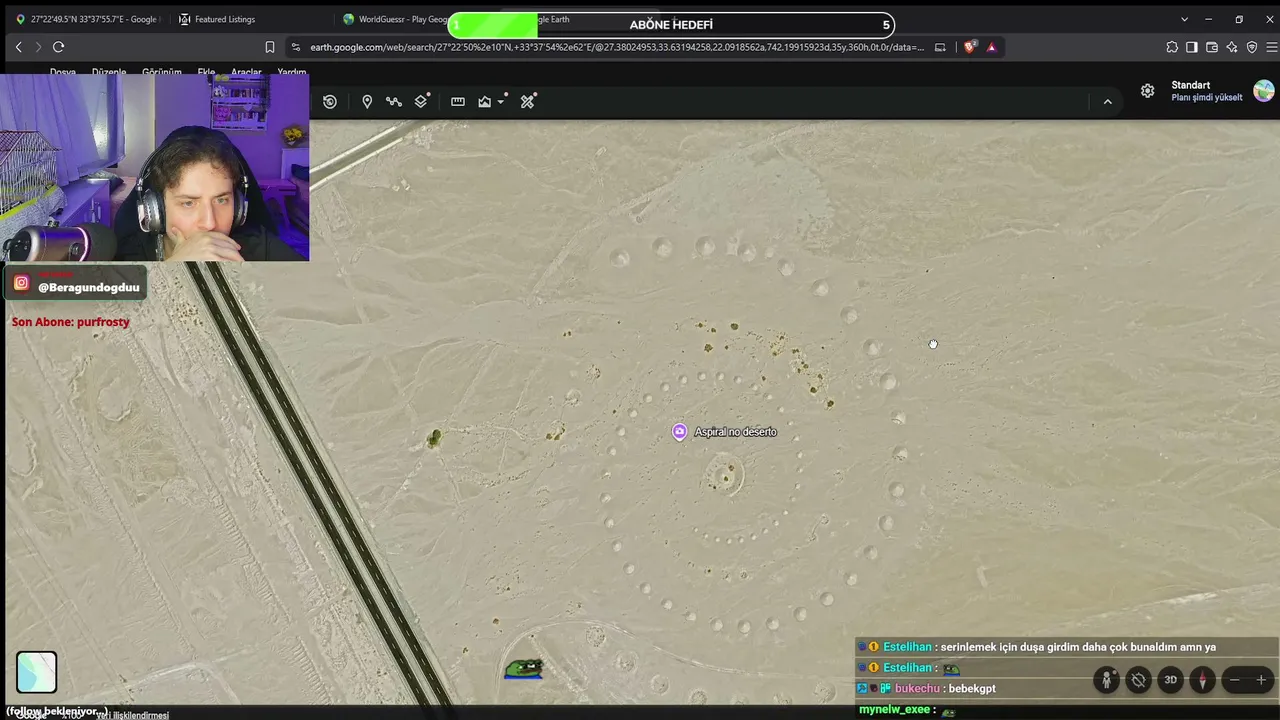Open the map layers thumbnail

coord(37,672)
